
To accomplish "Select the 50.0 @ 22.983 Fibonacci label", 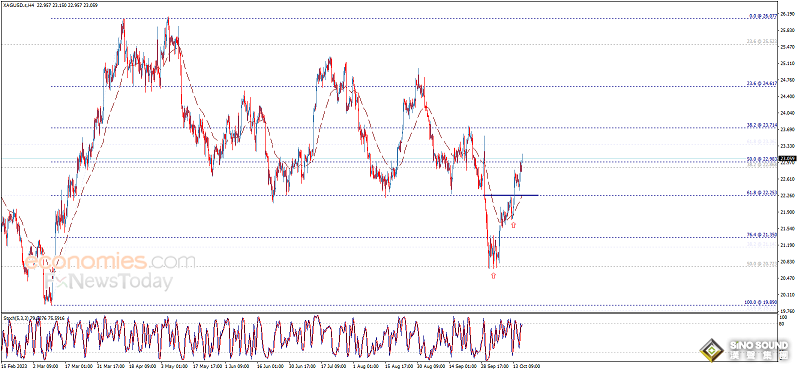I will click(x=762, y=159).
